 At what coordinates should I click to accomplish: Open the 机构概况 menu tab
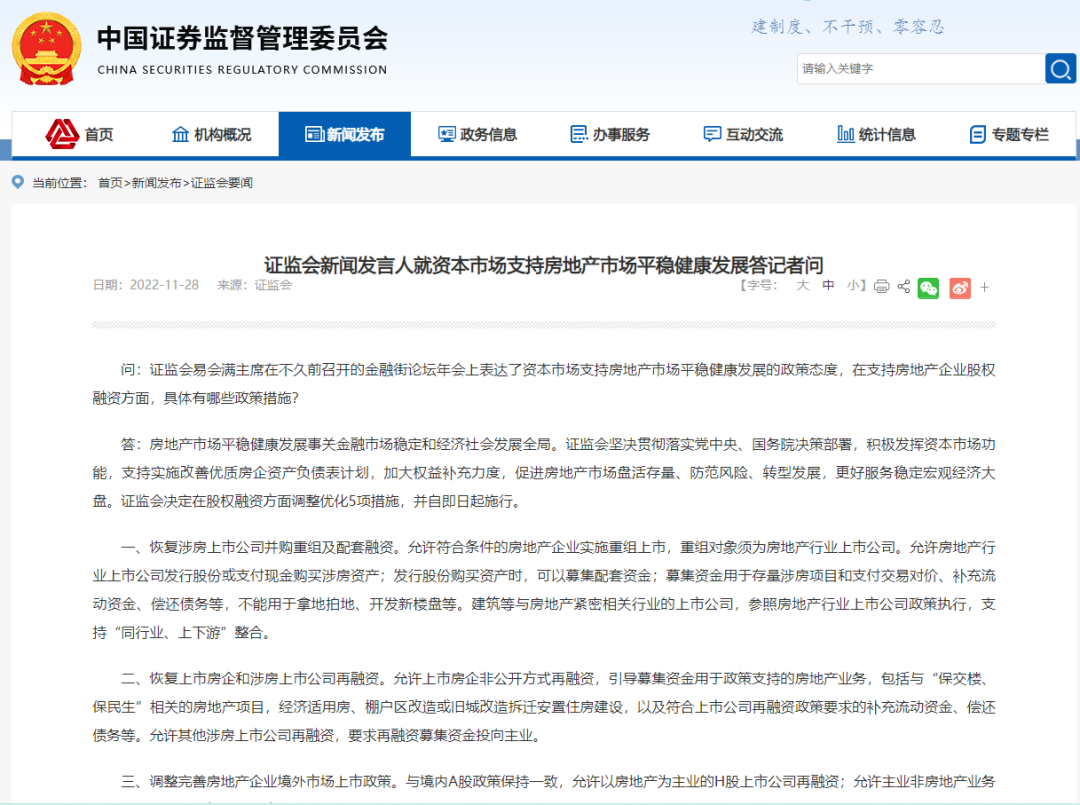tap(211, 134)
